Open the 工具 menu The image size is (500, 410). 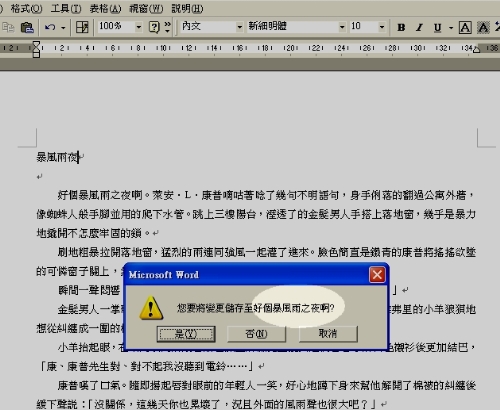click(66, 9)
